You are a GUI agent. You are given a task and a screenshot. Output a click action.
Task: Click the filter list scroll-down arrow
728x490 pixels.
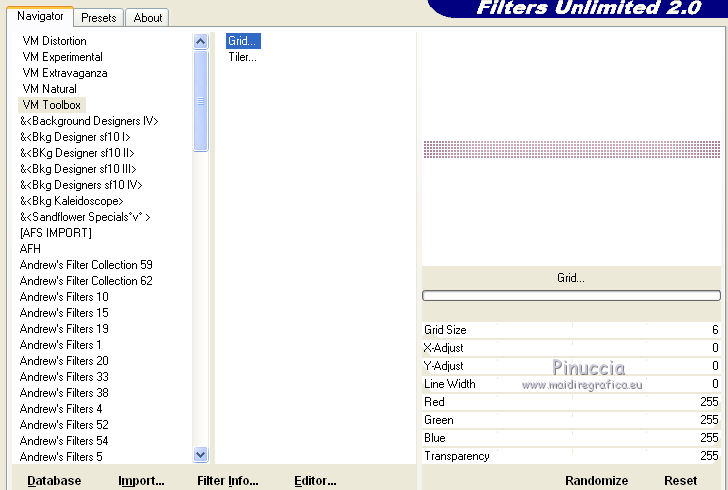click(201, 455)
